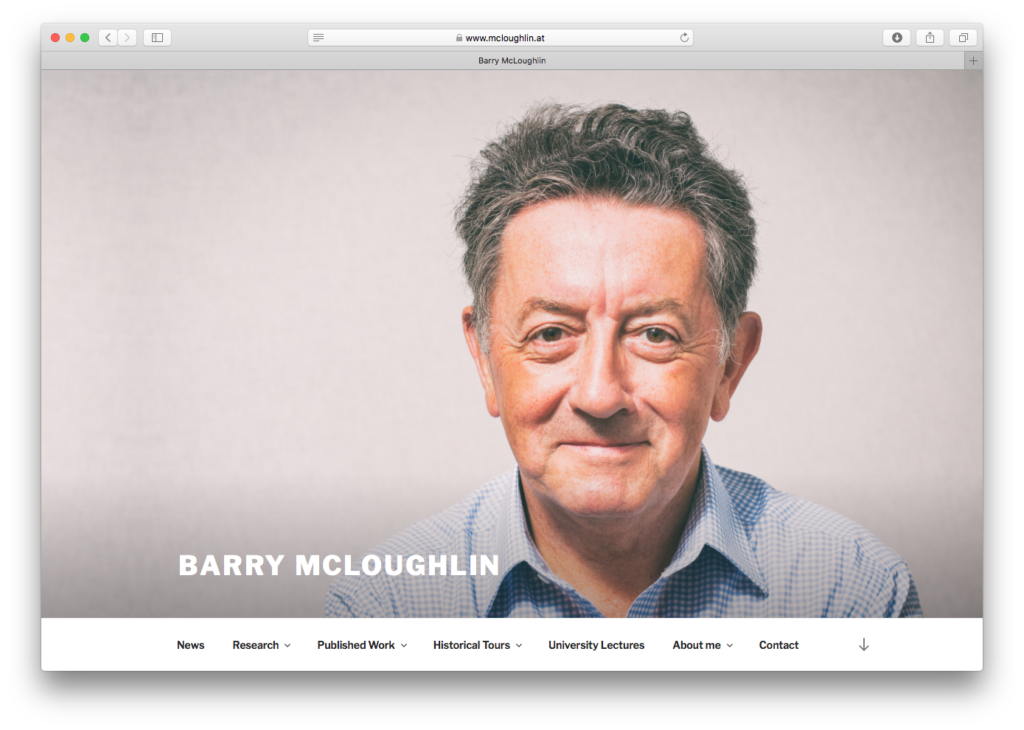Reload the page with the refresh icon
Screen dimensions: 1024x730
[684, 38]
